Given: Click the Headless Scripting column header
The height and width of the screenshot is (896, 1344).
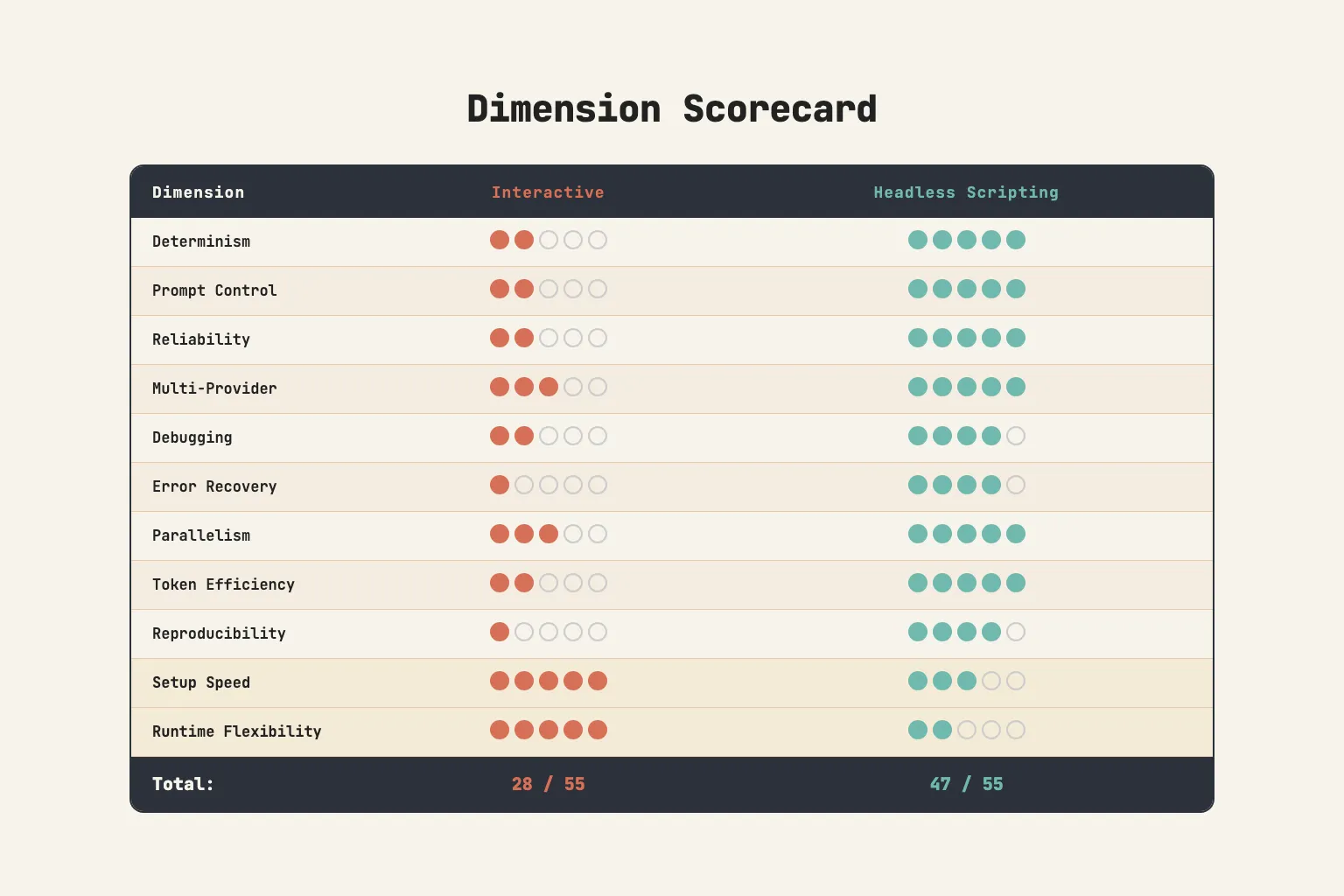Looking at the screenshot, I should [x=966, y=192].
